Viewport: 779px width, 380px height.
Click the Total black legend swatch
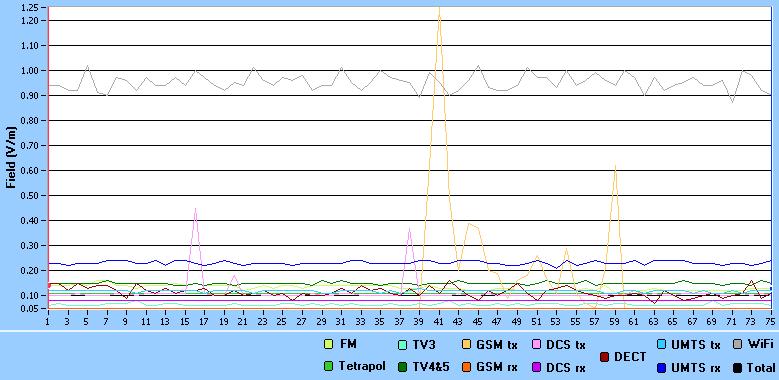tap(737, 368)
